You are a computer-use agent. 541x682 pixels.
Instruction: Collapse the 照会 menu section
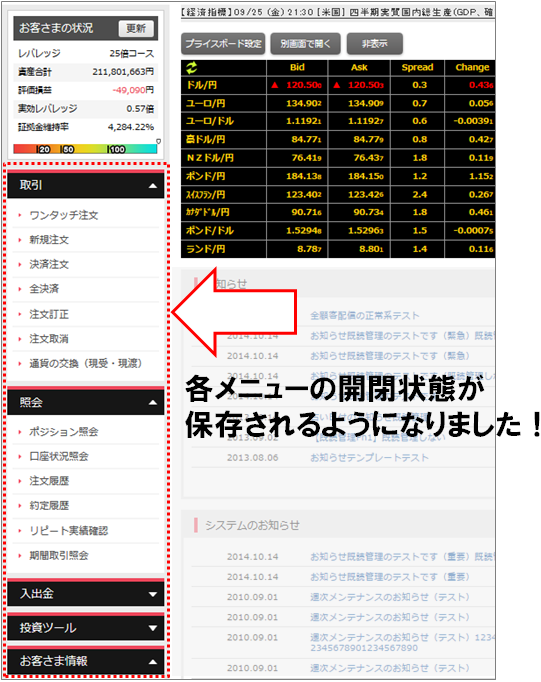(x=86, y=402)
